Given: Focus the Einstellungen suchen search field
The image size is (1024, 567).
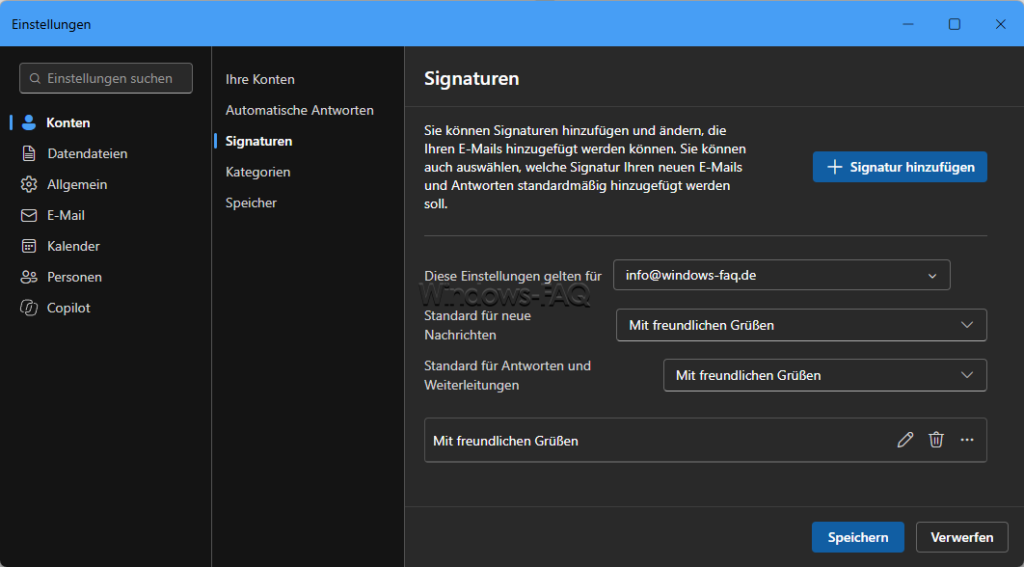Looking at the screenshot, I should click(x=106, y=78).
